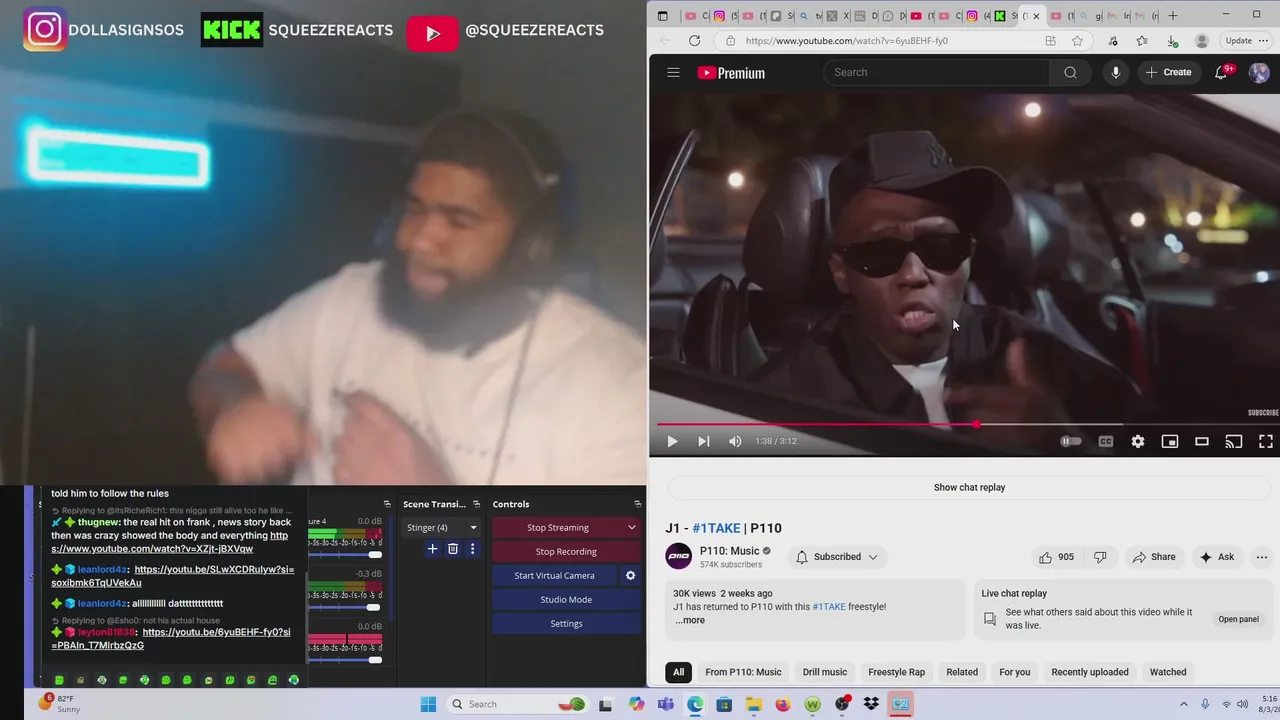
Task: Open P110: Music channel avatar
Action: coord(679,557)
